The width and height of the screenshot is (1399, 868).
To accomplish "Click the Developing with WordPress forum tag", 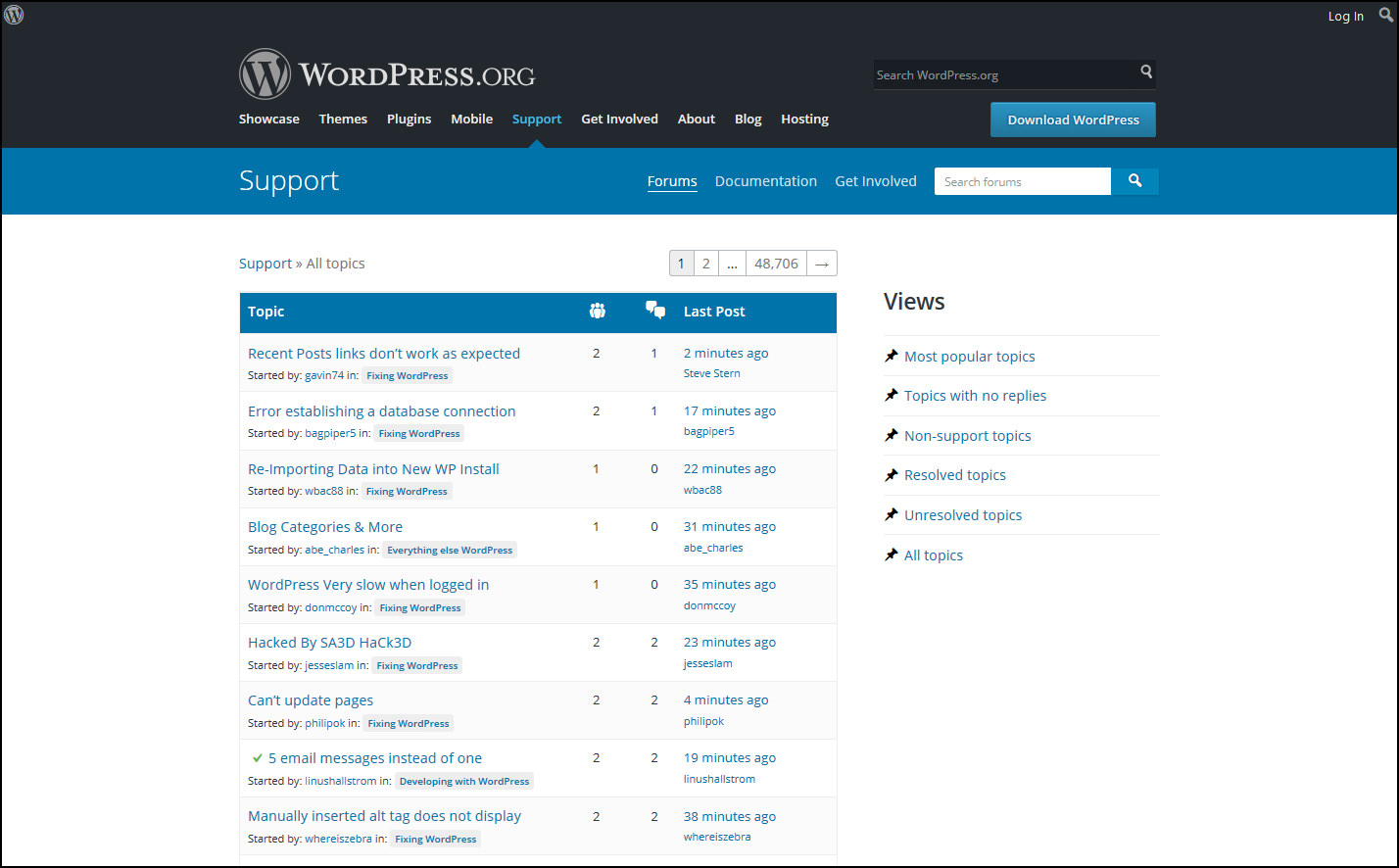I will click(464, 781).
